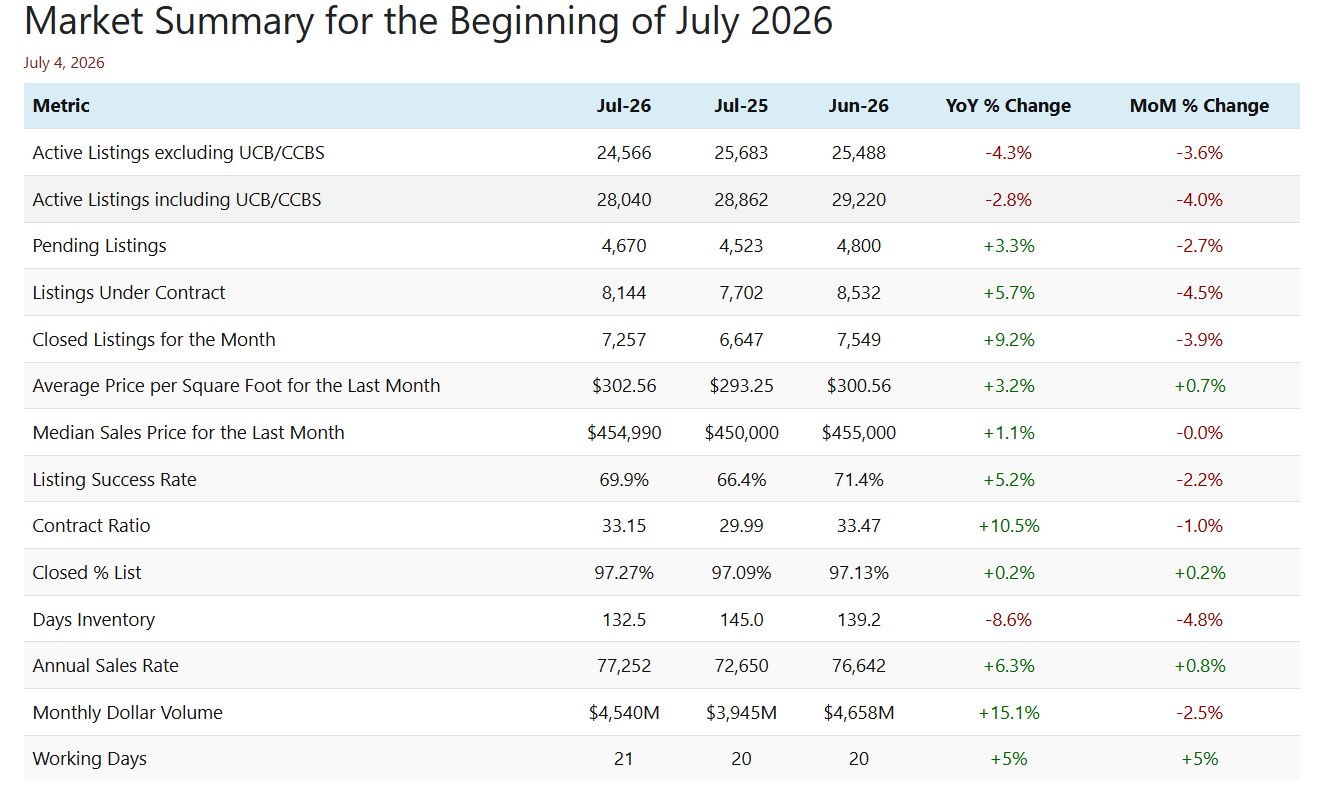Select the 33.15 Contract Ratio value

[x=624, y=526]
